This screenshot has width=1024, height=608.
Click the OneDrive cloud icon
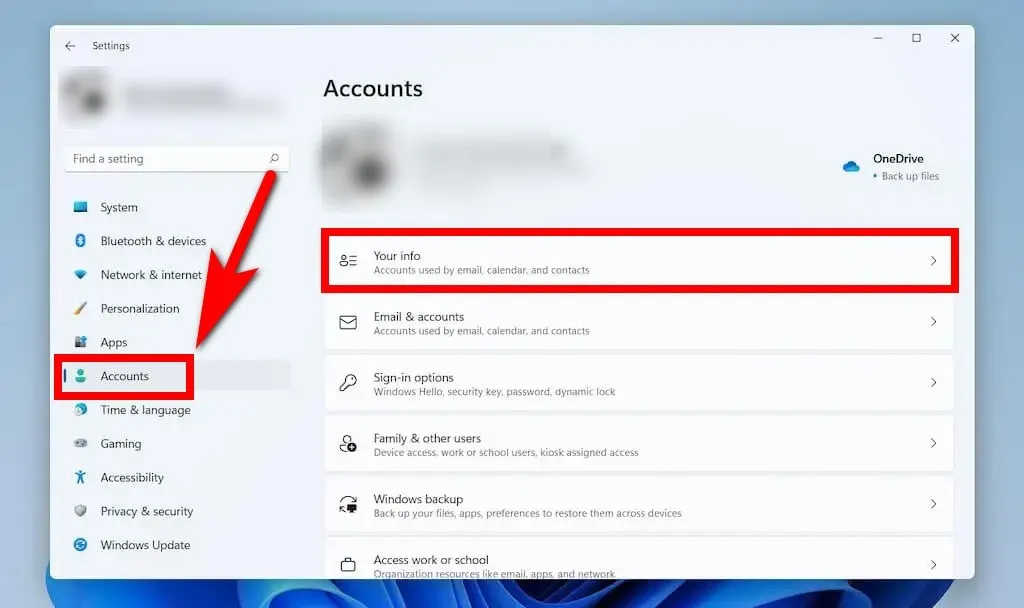[x=851, y=167]
